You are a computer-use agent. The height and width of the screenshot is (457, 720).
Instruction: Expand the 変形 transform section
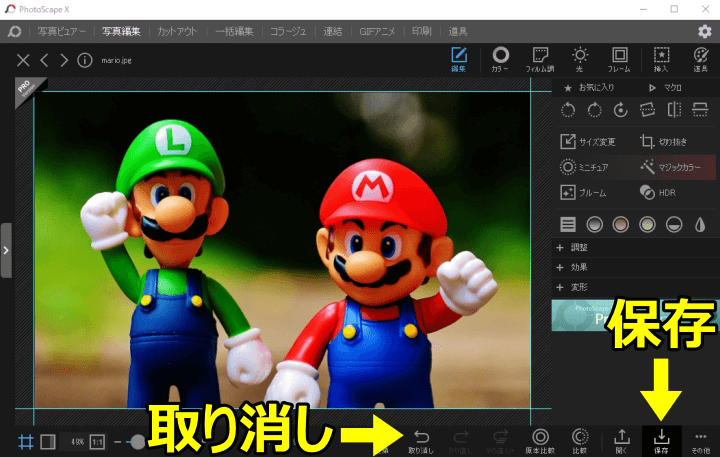point(636,288)
